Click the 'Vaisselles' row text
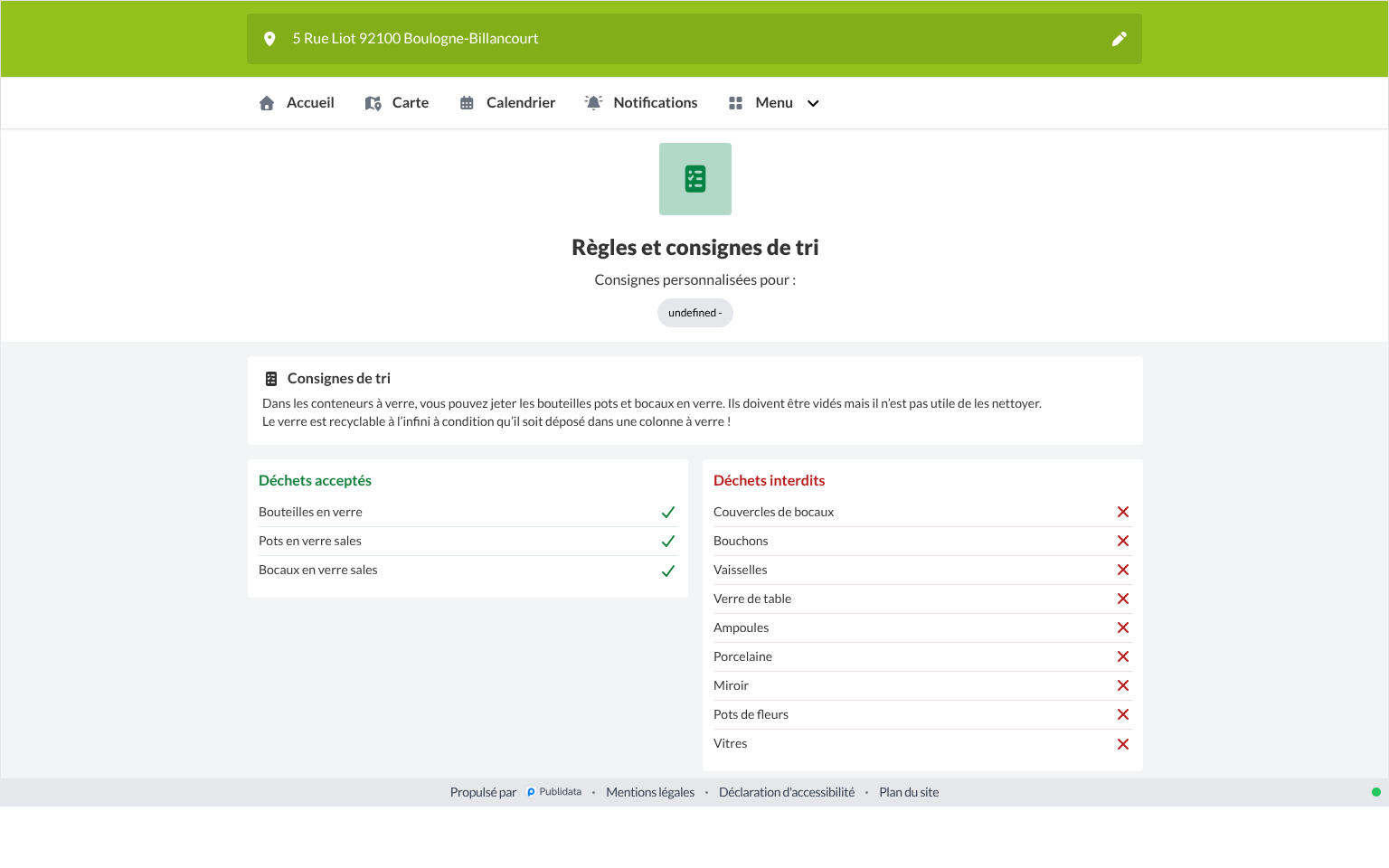 740,570
